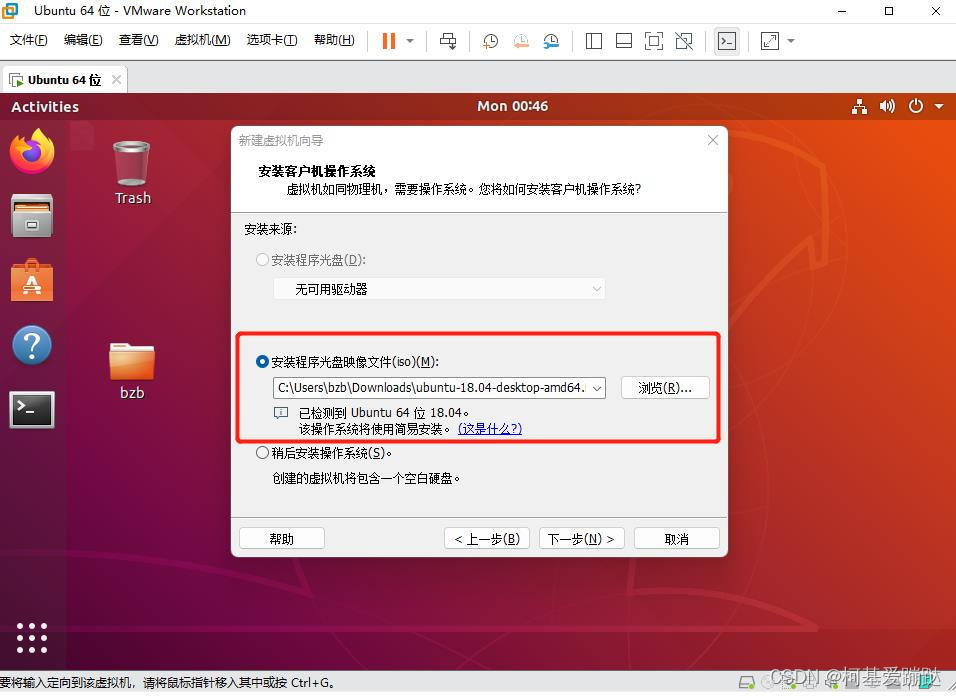Open the snapshot manager

(x=551, y=41)
